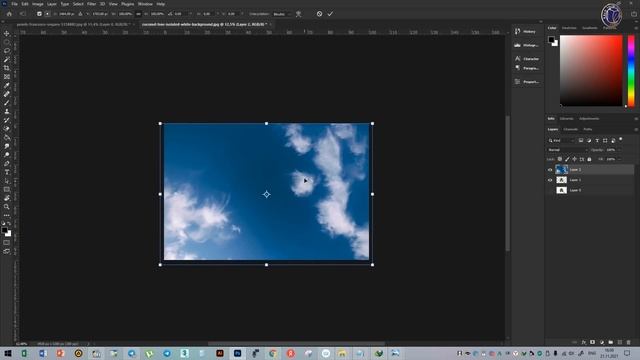The width and height of the screenshot is (640, 360).
Task: Select the Hand tool
Action: tap(7, 198)
